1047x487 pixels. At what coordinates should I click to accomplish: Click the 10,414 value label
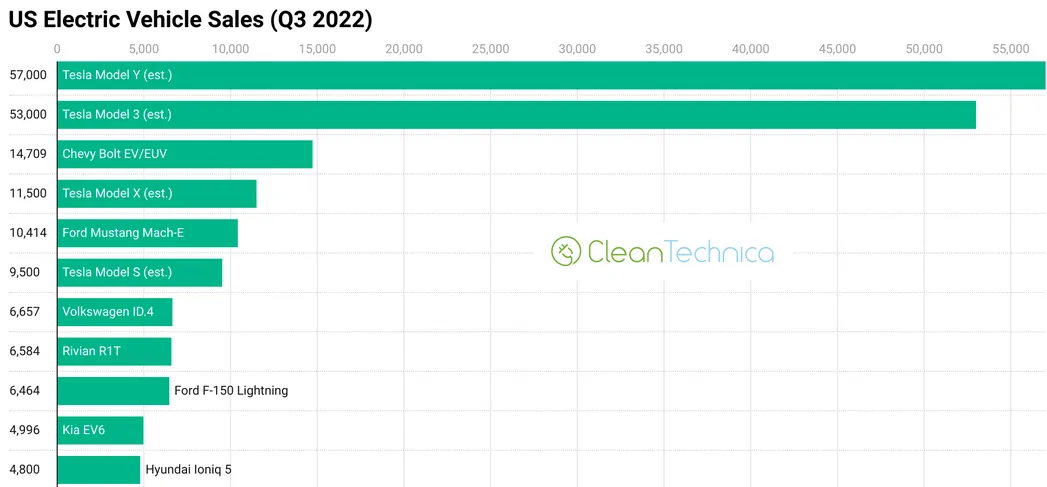click(28, 233)
